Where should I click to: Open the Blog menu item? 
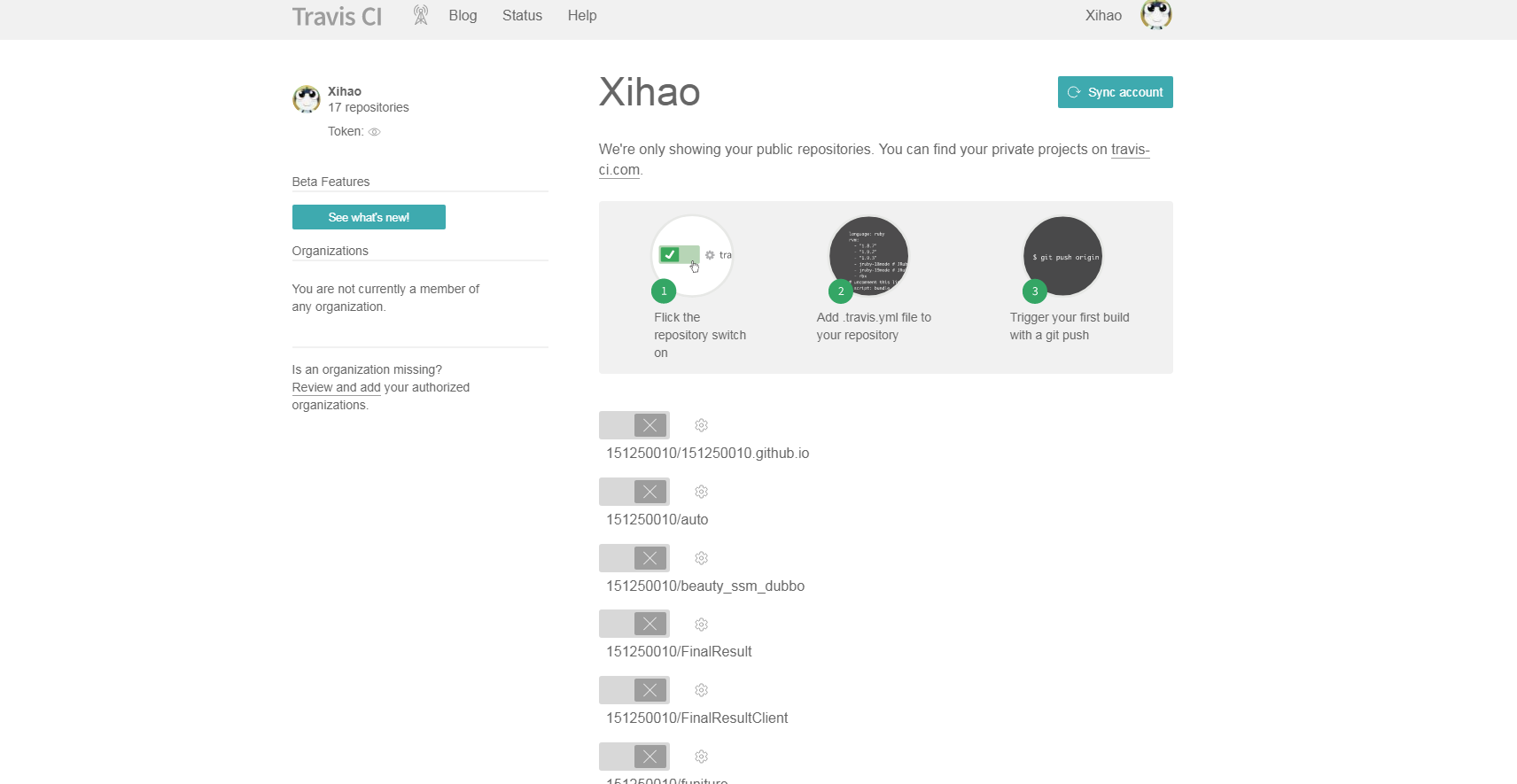point(463,15)
